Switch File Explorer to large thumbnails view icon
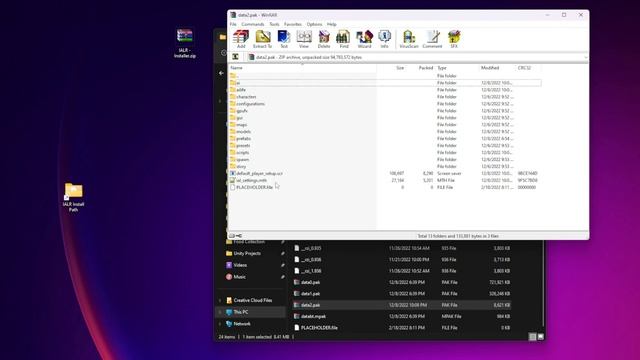This screenshot has width=640, height=360. [540, 337]
